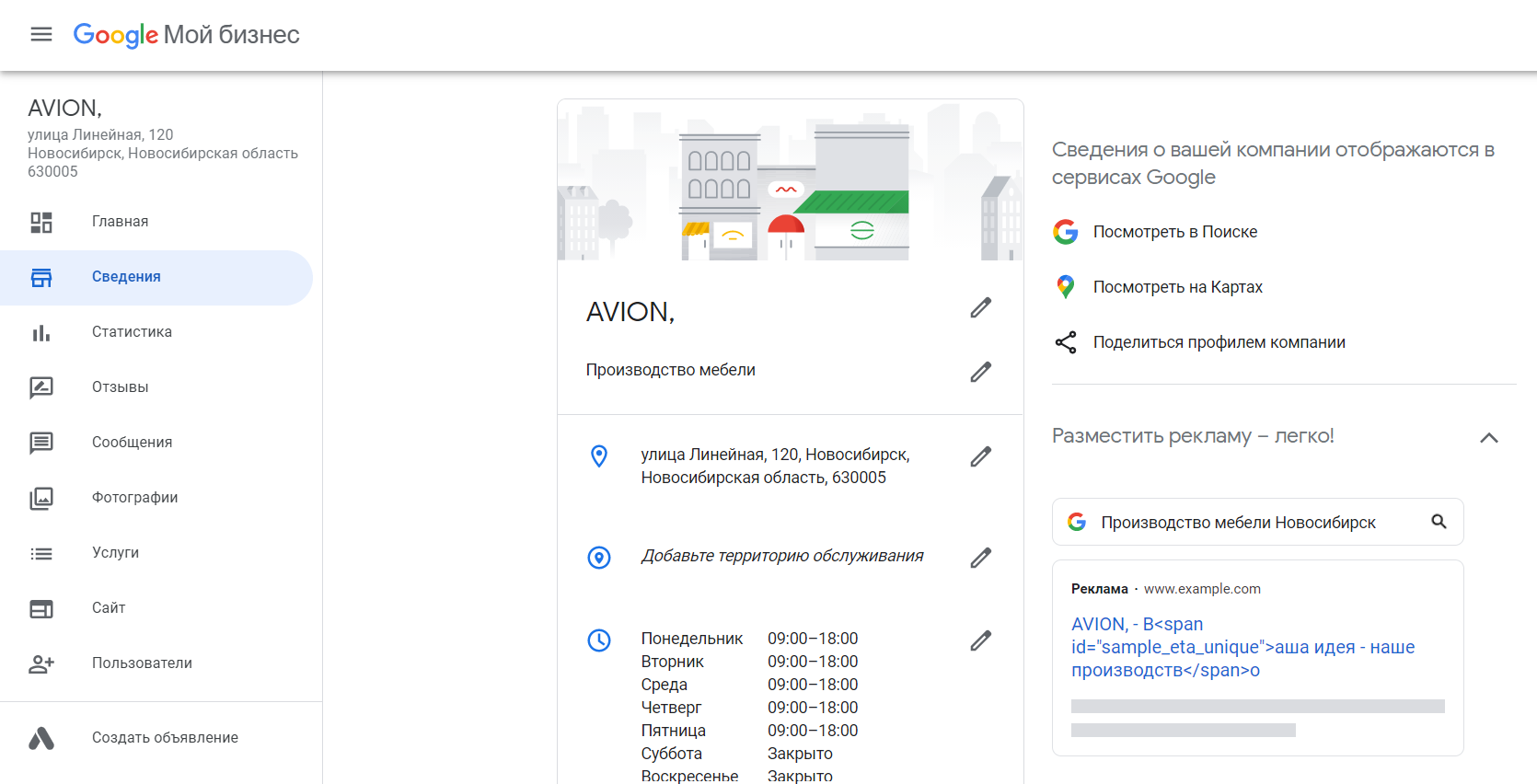Screen dimensions: 1537x784
Task: Edit the business name AVION, with the pencil
Action: tap(981, 308)
